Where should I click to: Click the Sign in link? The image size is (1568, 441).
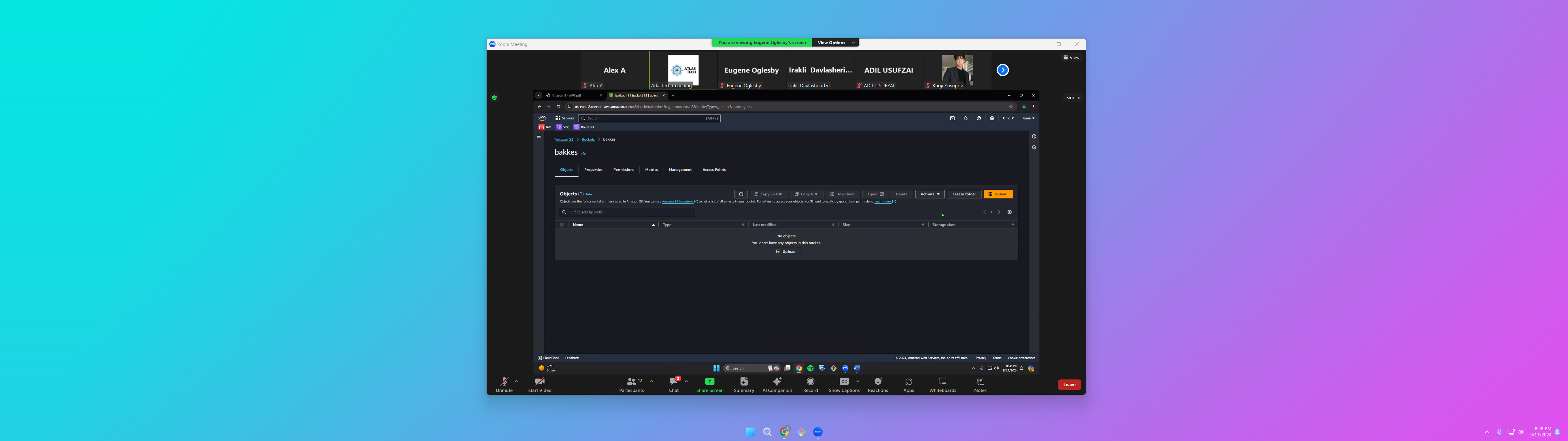(1072, 97)
